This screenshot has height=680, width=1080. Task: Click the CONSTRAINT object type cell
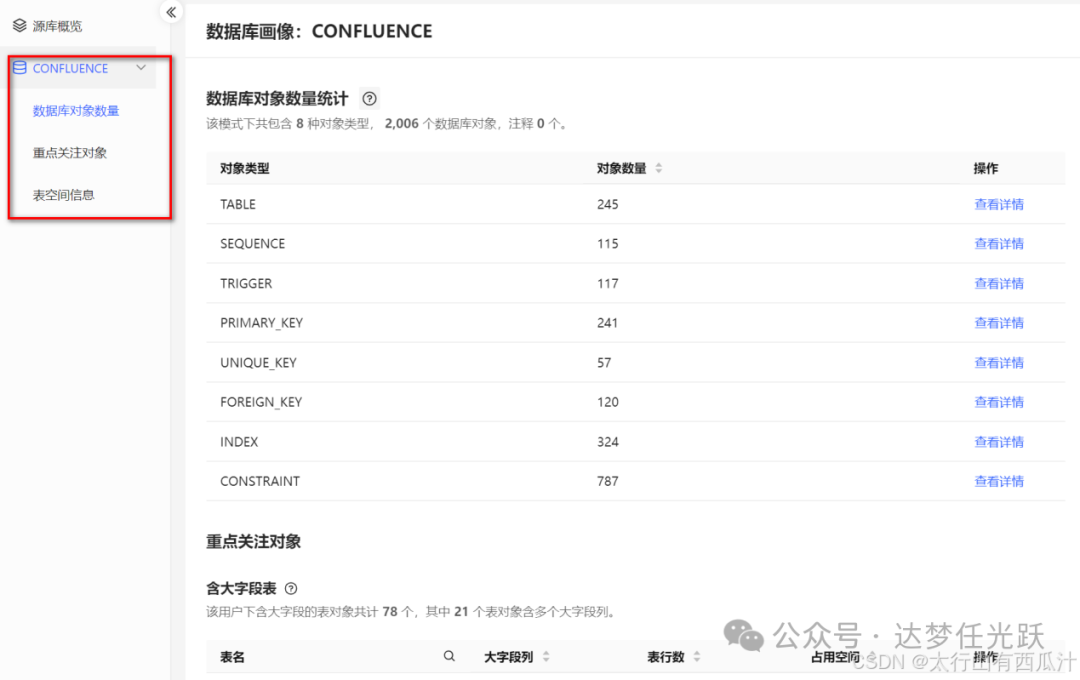260,481
